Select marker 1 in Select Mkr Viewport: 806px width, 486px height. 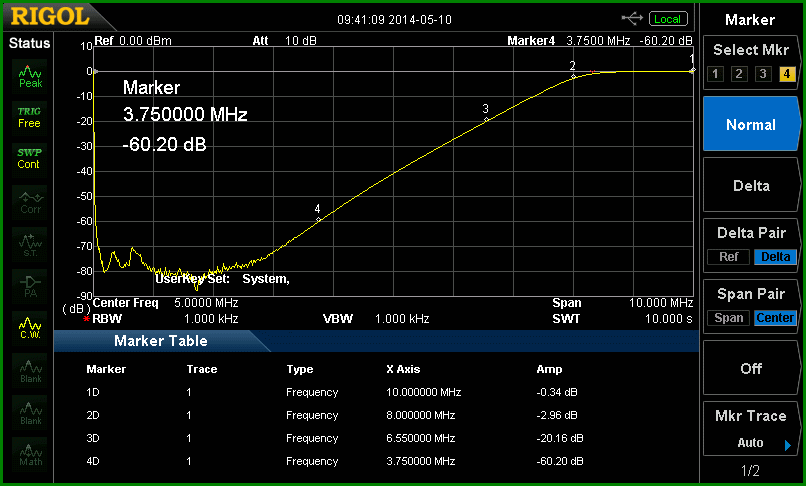click(715, 74)
